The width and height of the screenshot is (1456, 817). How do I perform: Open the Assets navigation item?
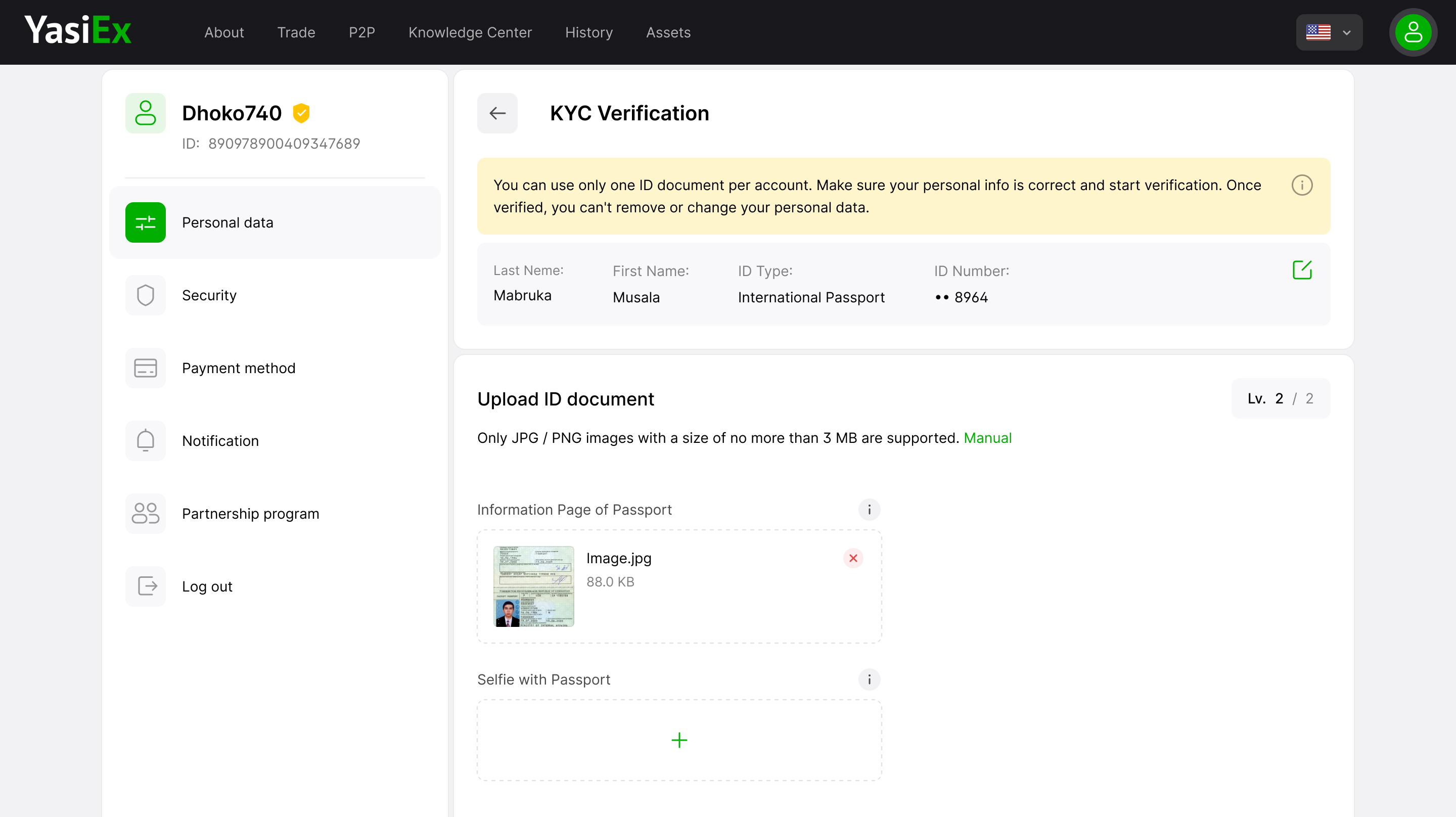click(x=668, y=32)
